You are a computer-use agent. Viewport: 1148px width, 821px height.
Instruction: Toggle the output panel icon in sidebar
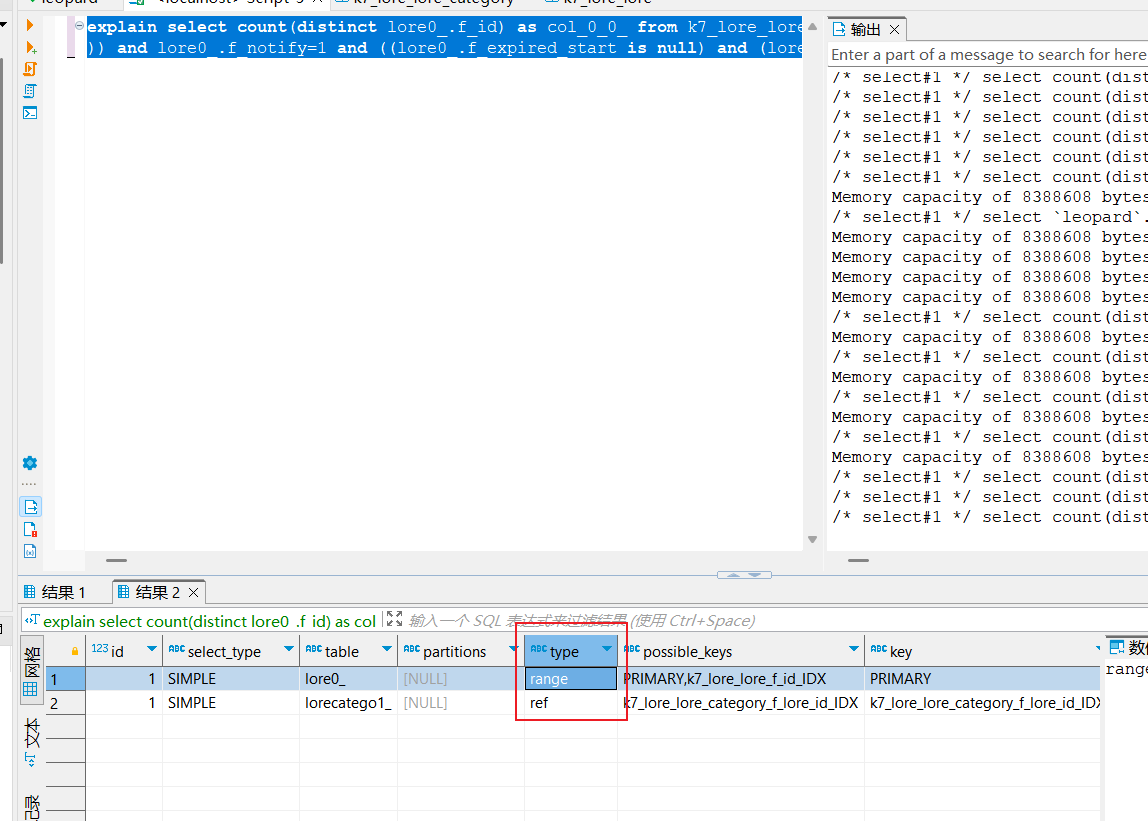(30, 507)
